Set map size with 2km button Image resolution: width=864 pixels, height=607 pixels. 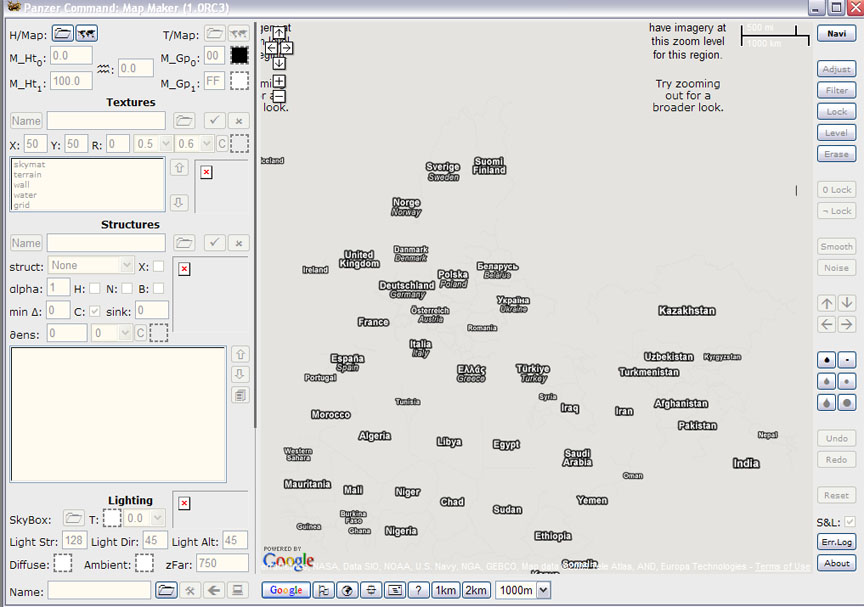pyautogui.click(x=476, y=590)
